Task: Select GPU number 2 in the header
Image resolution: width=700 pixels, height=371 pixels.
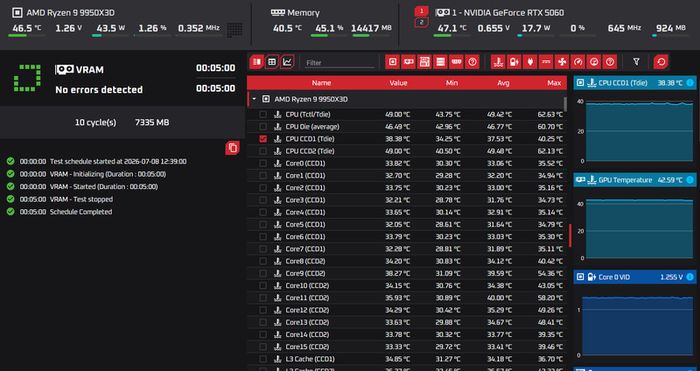Action: pyautogui.click(x=421, y=22)
